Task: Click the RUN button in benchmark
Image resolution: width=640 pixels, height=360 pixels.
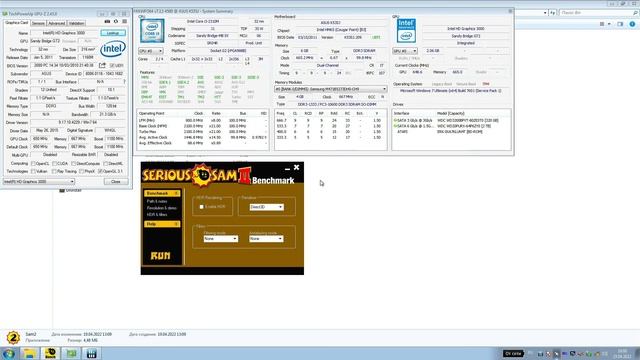Action: pyautogui.click(x=160, y=256)
